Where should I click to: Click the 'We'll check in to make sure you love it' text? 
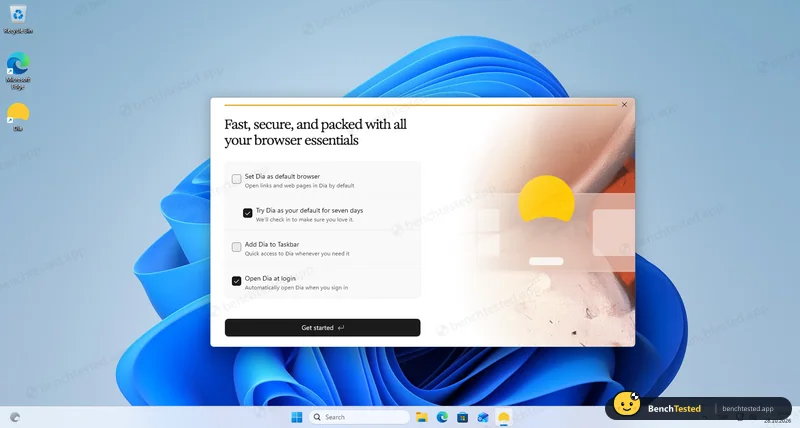point(305,220)
